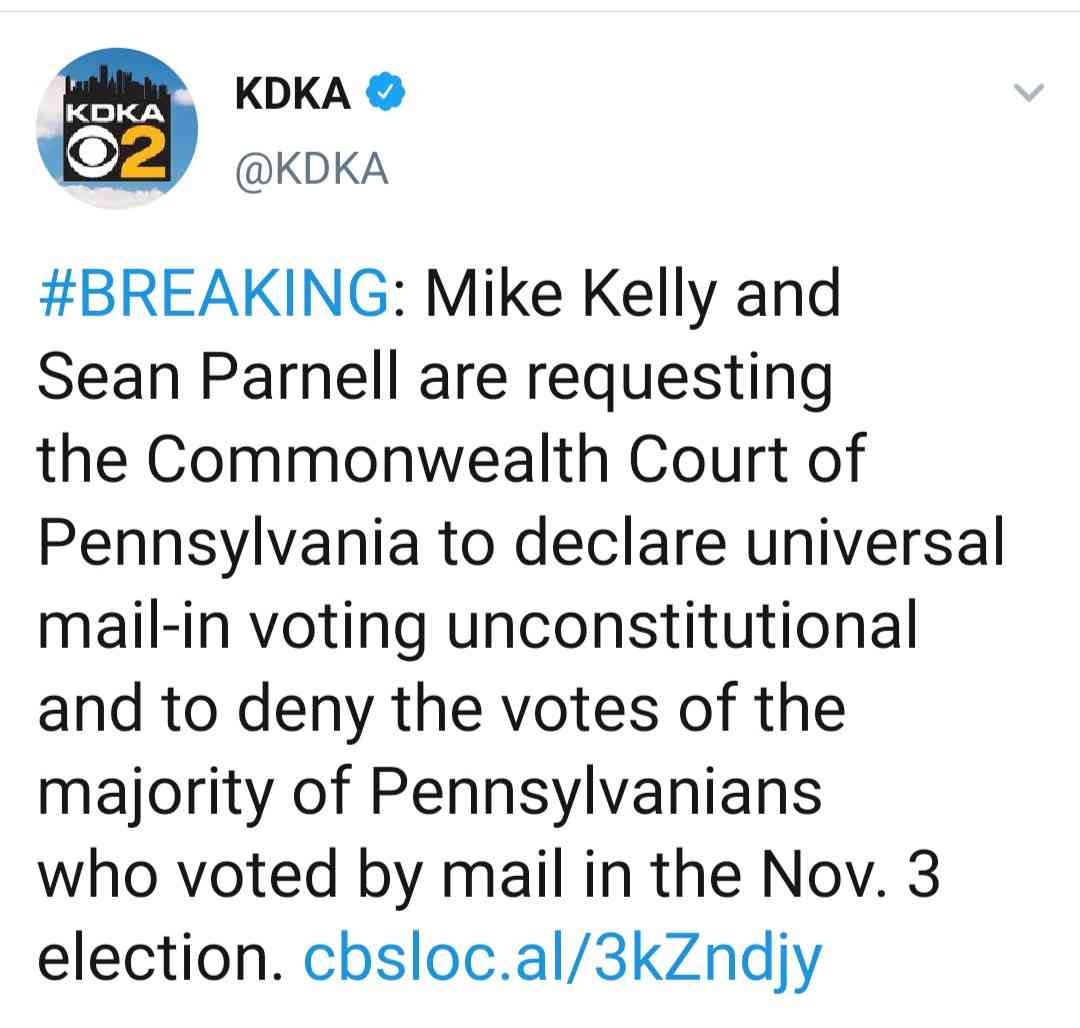Click the KDKA profile avatar

(x=116, y=128)
